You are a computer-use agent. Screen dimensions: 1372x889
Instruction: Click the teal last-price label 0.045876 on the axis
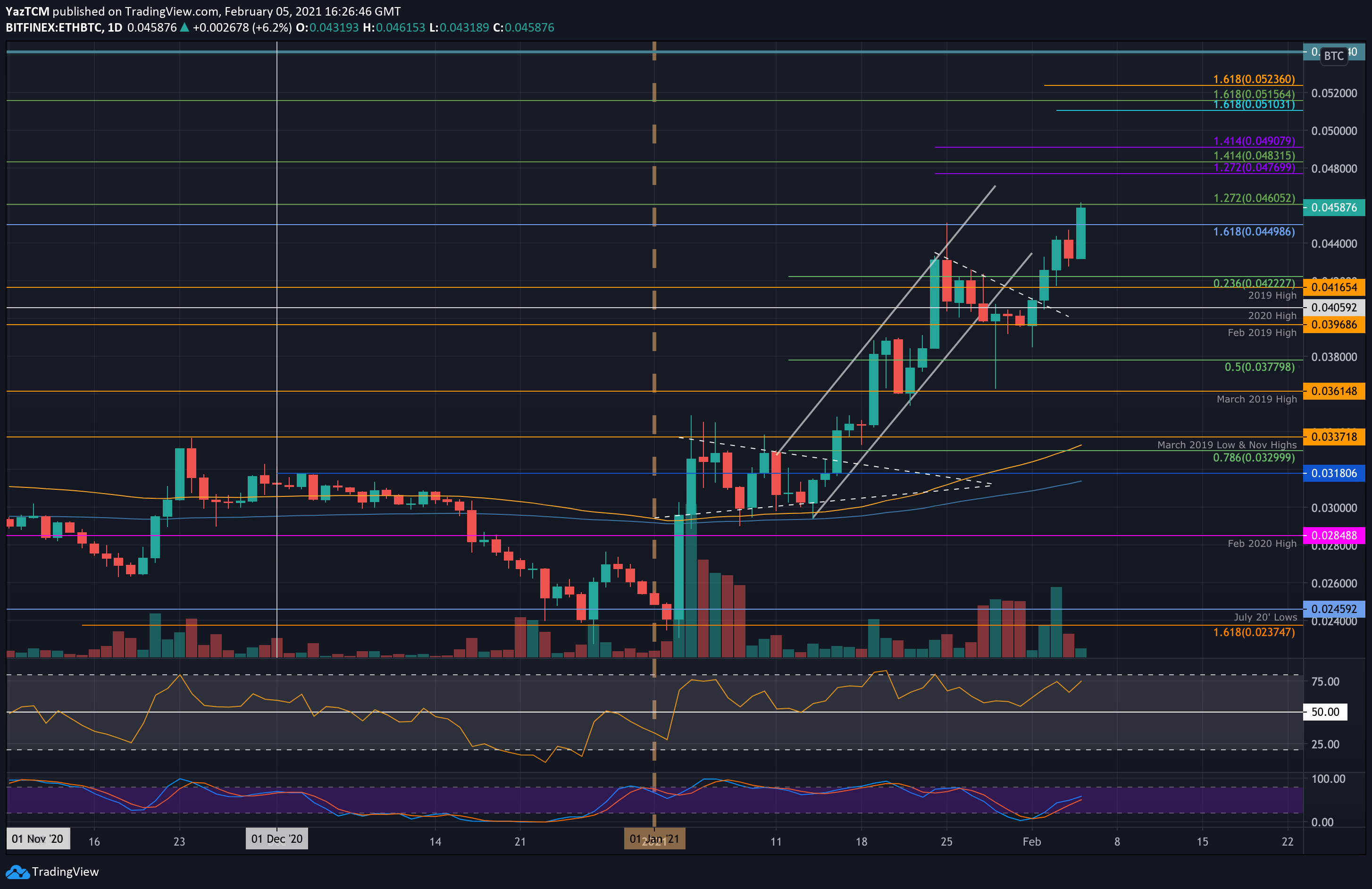1335,208
